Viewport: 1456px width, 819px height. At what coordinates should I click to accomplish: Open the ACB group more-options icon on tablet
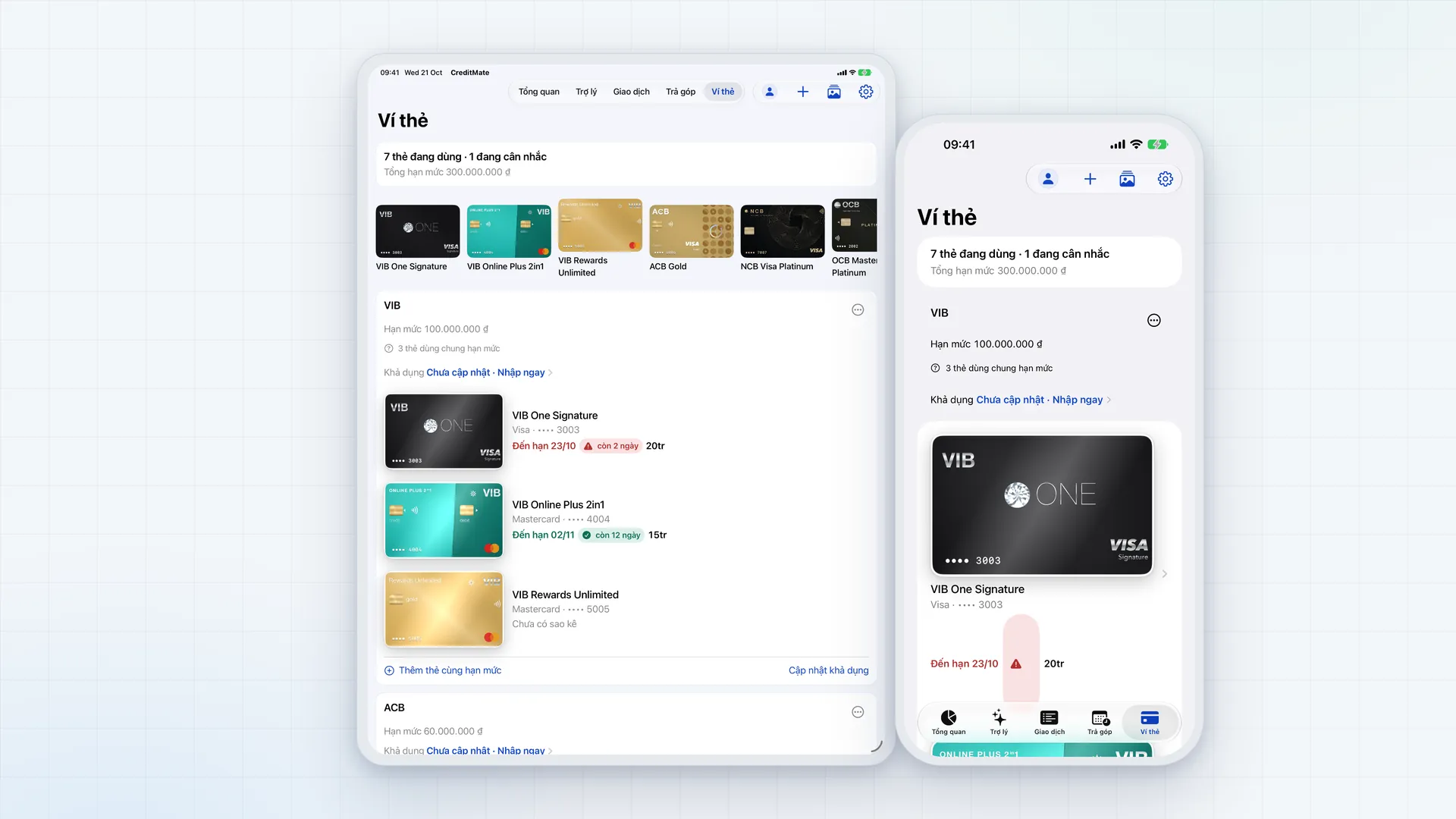tap(858, 712)
